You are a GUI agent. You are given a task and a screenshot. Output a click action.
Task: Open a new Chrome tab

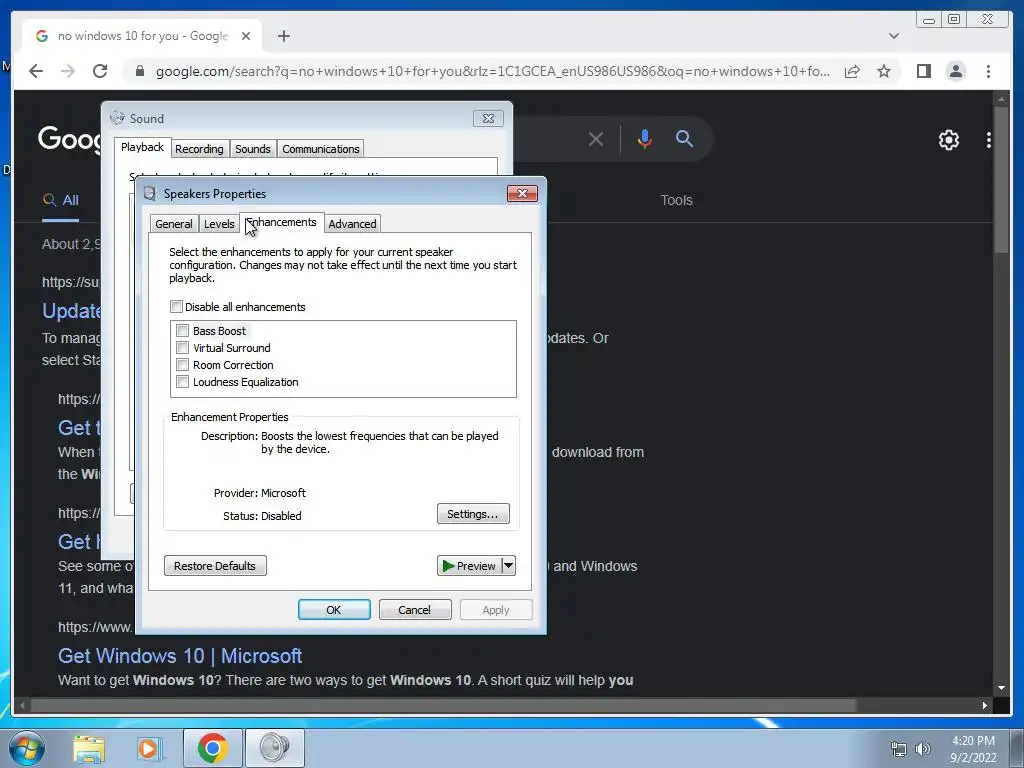283,36
